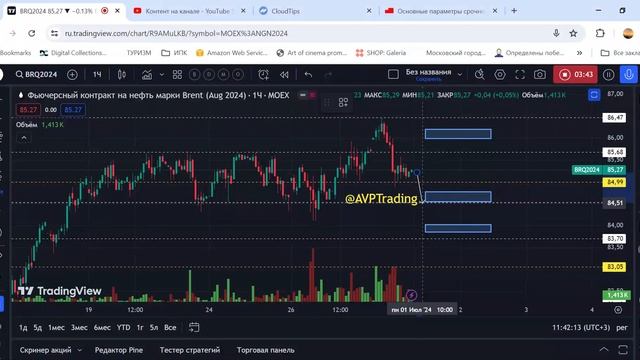Collapse the indicator legend chevron
This screenshot has width=640, height=360.
tap(24, 138)
